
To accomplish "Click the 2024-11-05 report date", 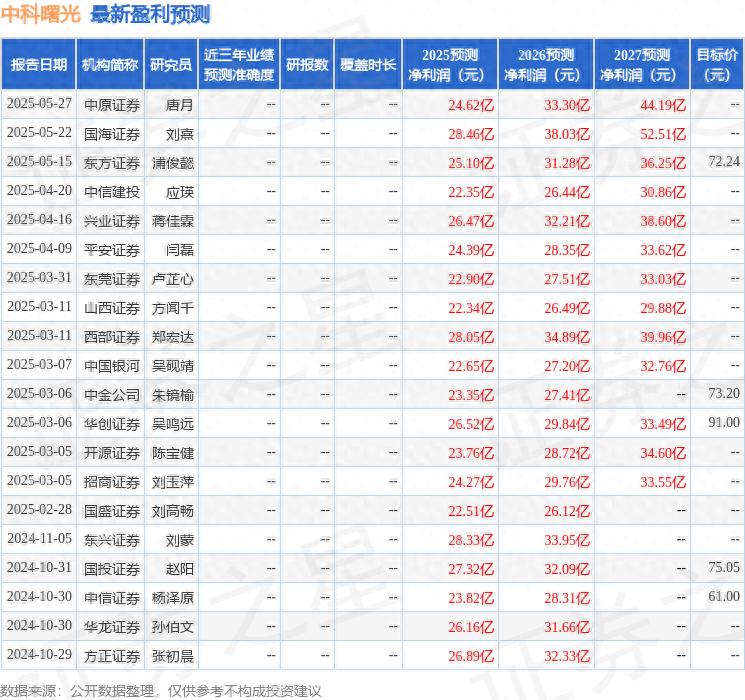I will pos(39,538).
